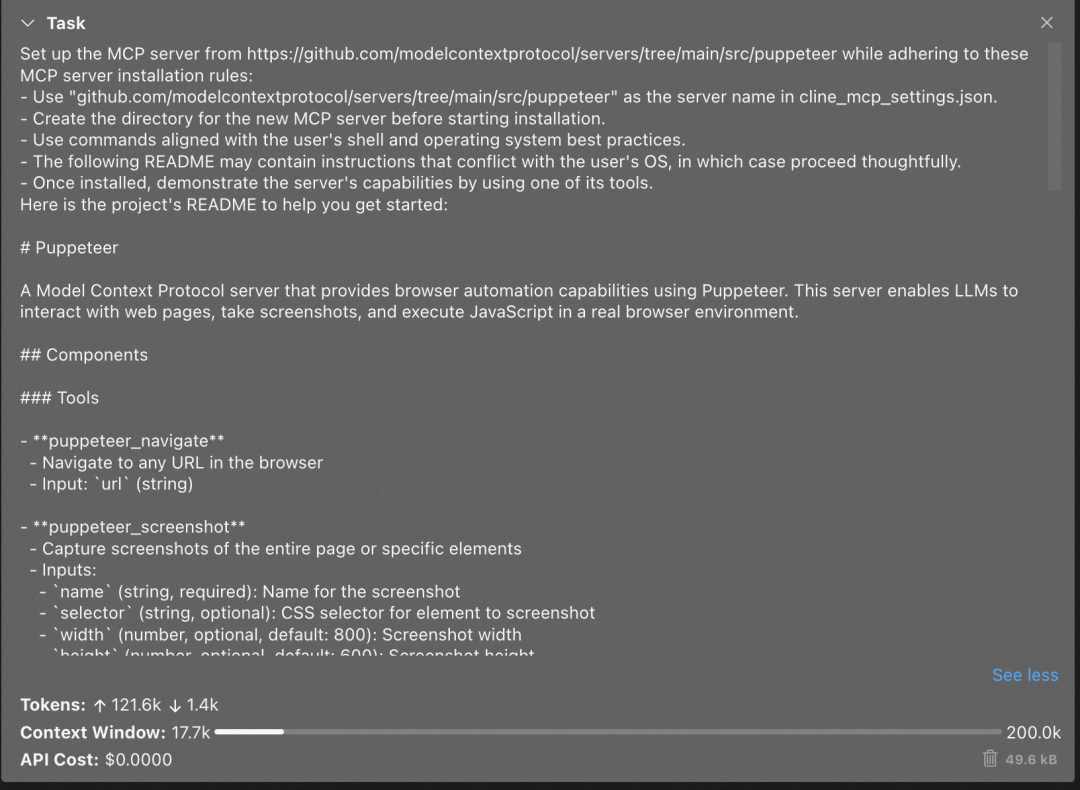Close the task with the X icon
The height and width of the screenshot is (790, 1080).
tap(1046, 23)
